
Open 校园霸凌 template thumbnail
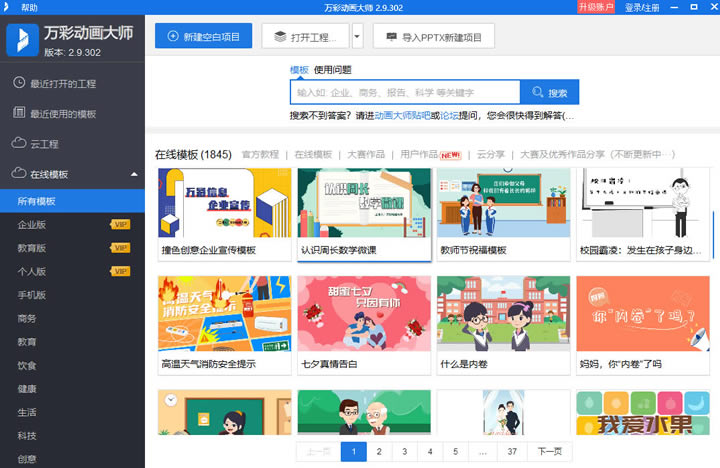click(x=643, y=203)
